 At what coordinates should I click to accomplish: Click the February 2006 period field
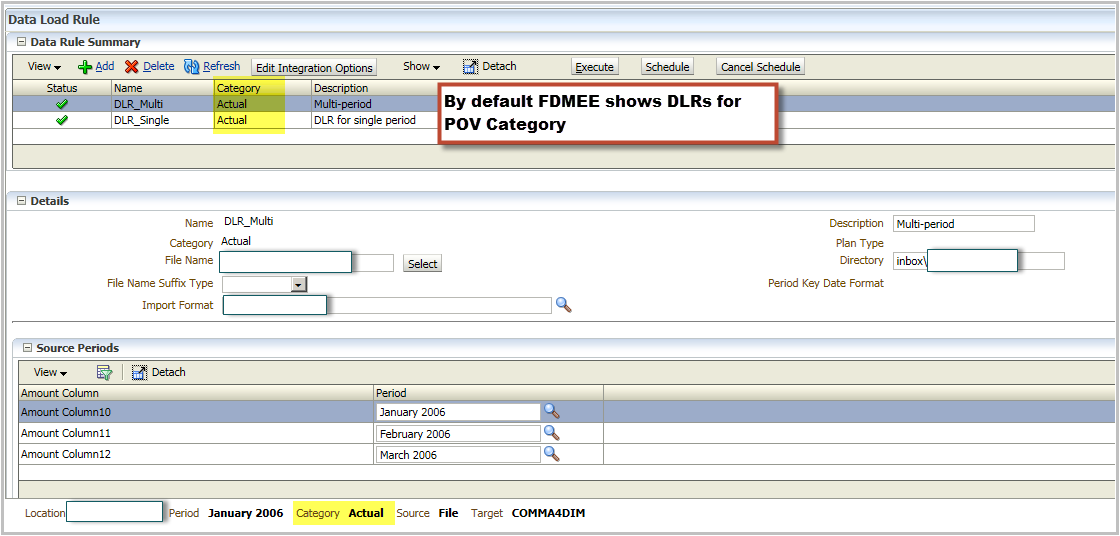[x=458, y=433]
